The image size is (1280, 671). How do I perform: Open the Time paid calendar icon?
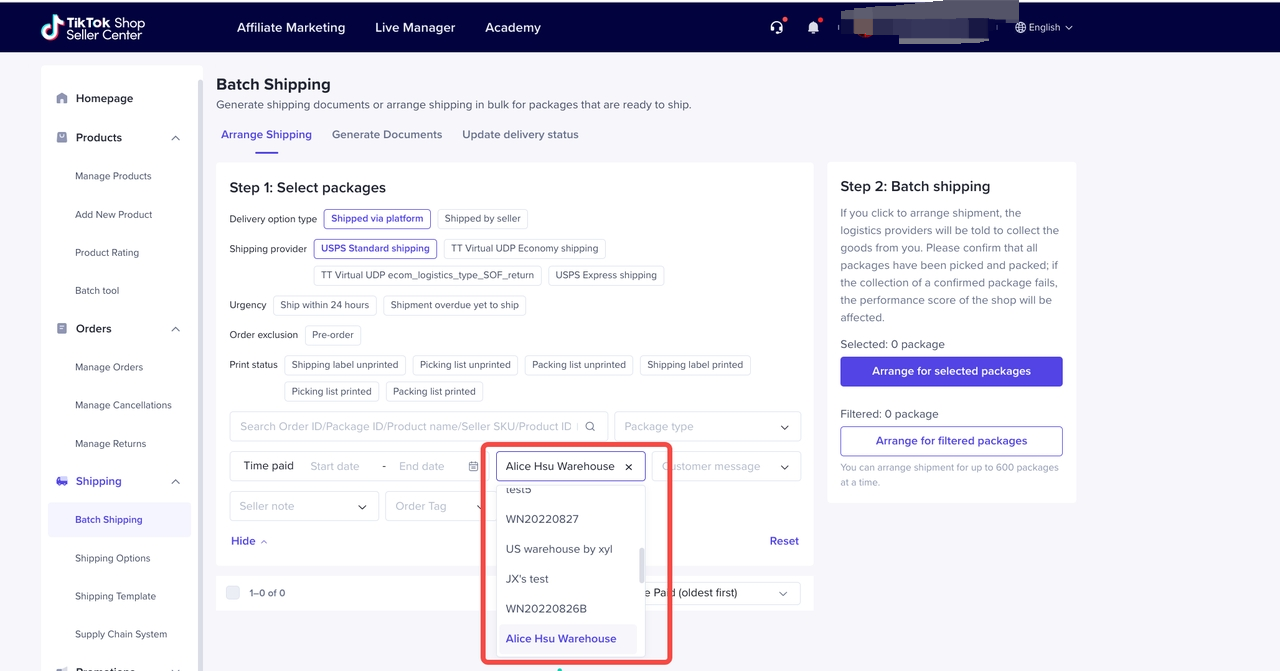(x=473, y=466)
